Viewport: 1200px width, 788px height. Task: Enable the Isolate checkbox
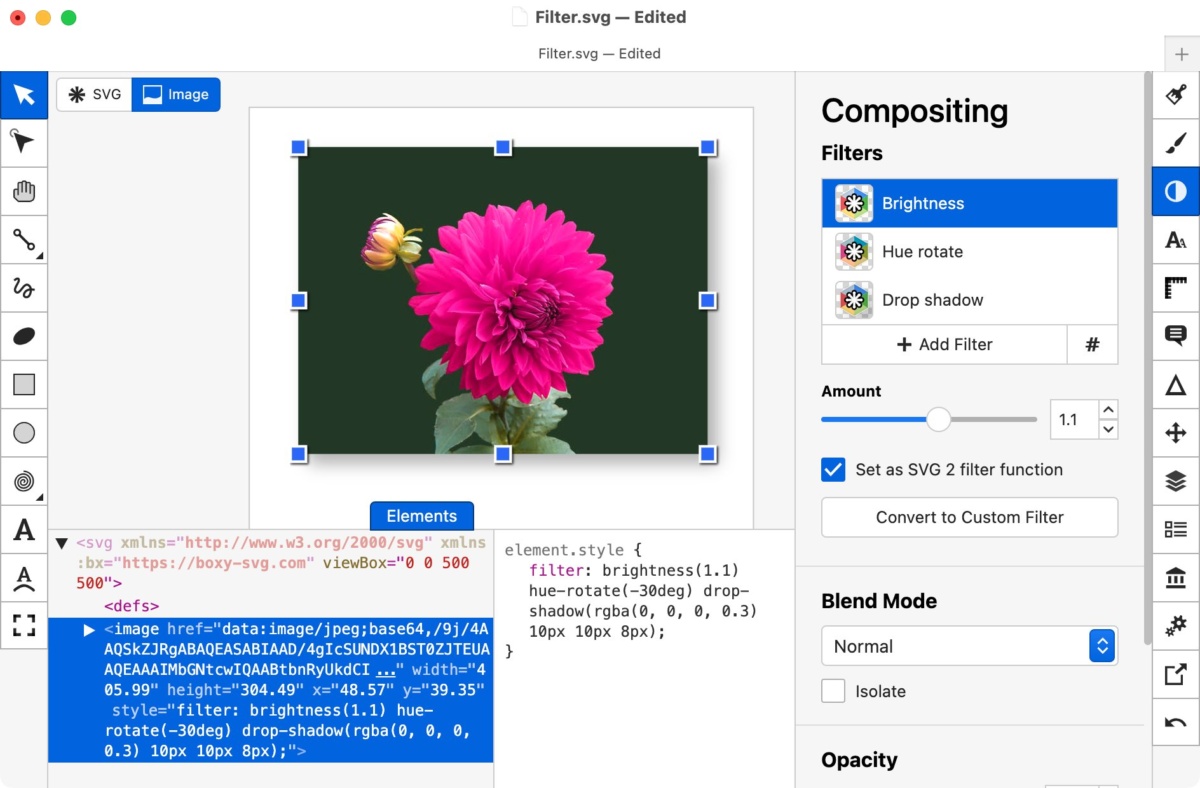[x=833, y=691]
